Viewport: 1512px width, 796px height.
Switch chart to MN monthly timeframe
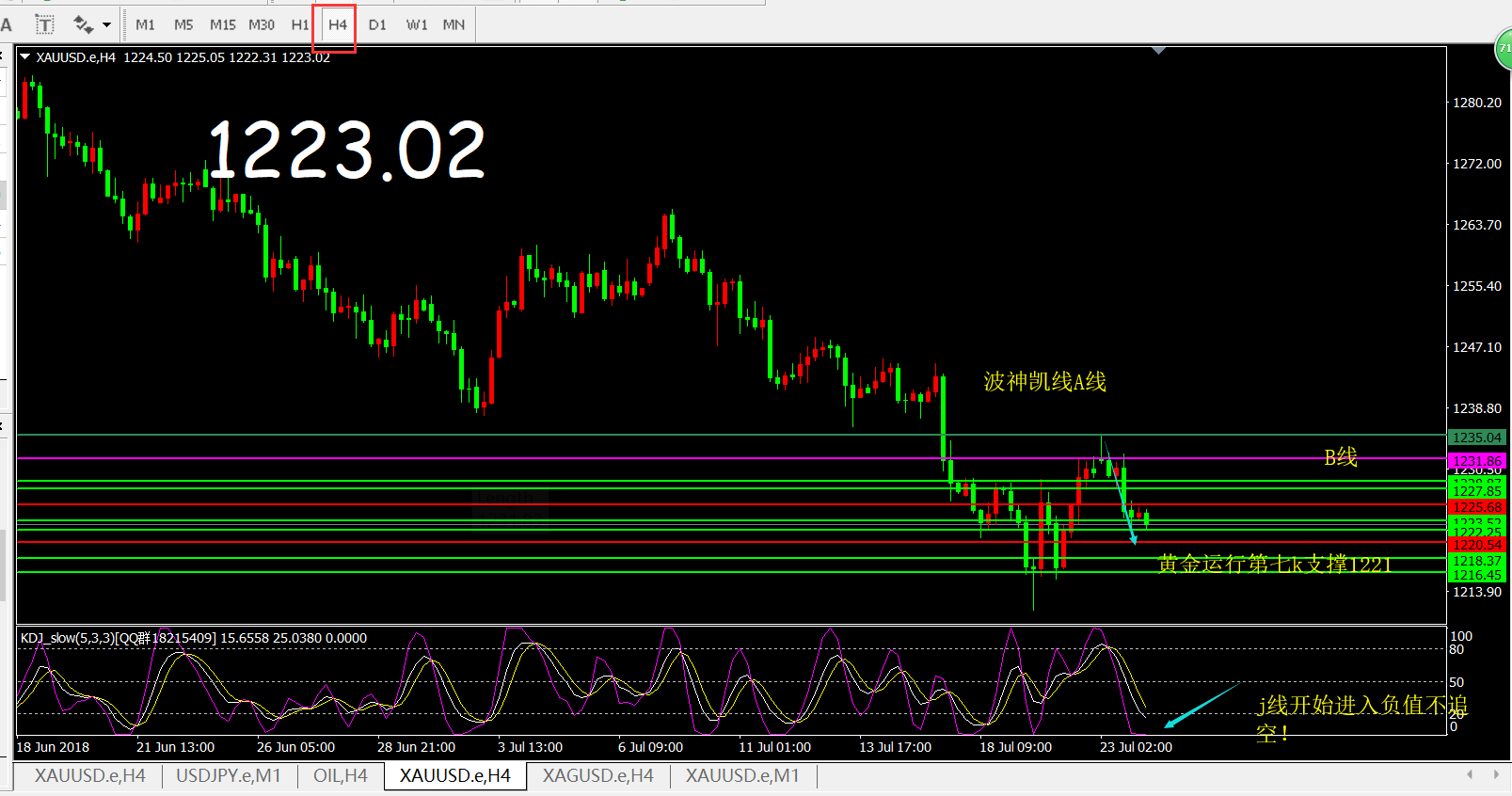(454, 24)
